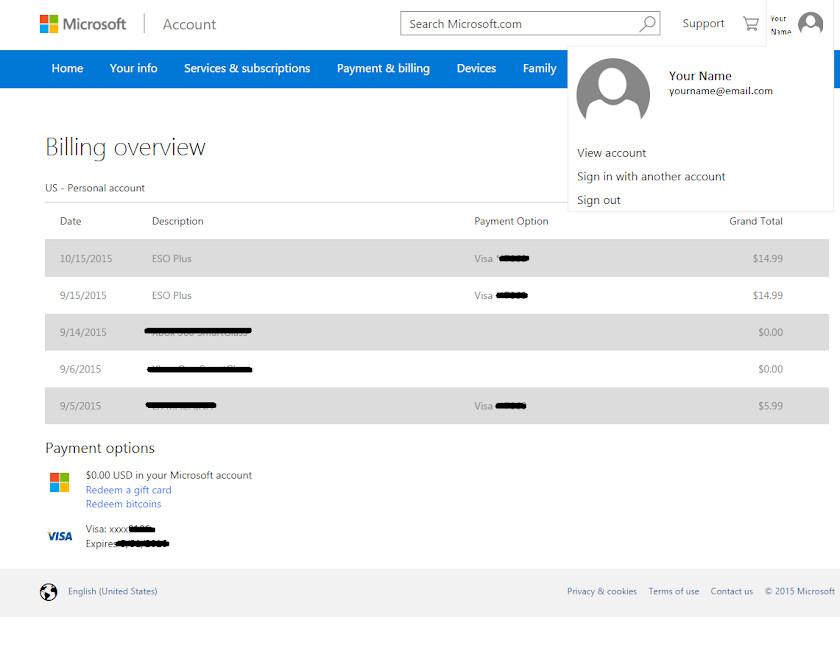Open Privacy & cookies footer link
Screen dimensions: 840x668
point(602,592)
